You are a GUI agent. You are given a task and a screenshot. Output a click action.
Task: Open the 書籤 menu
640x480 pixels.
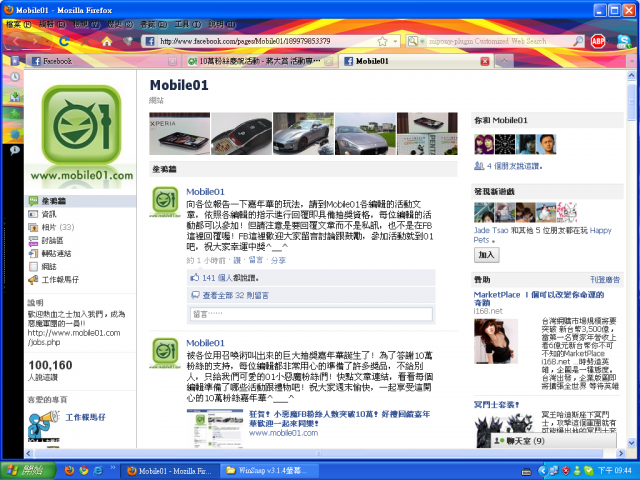[x=154, y=24]
